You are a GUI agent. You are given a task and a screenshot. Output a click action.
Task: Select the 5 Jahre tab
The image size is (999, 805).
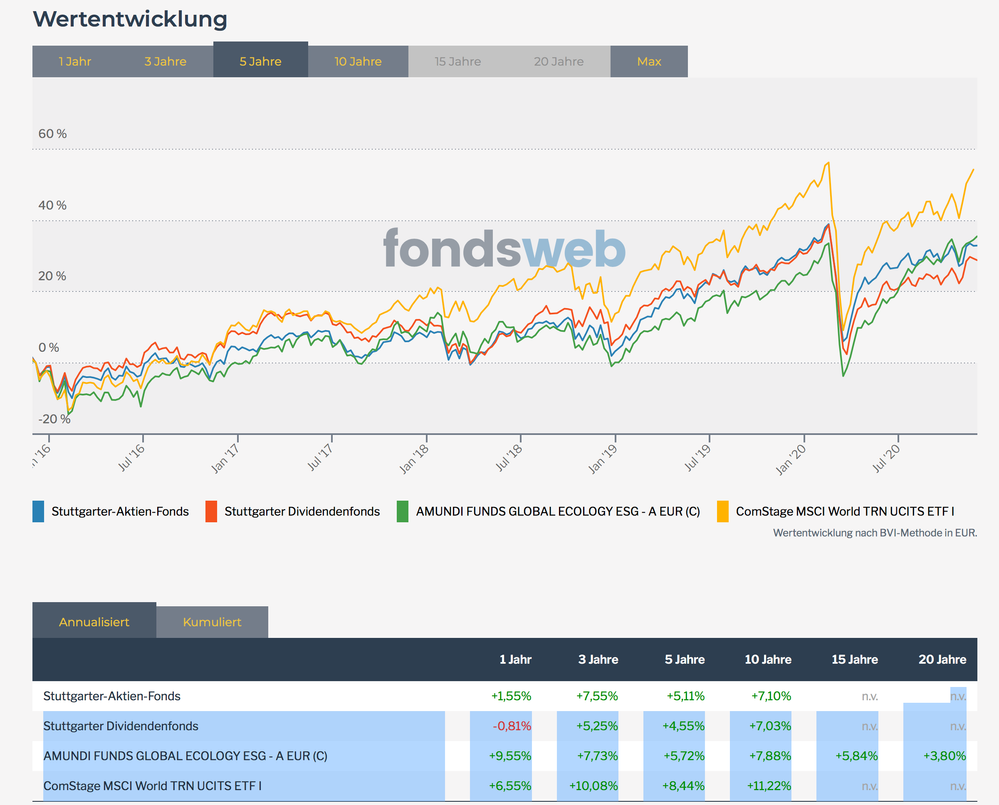(260, 61)
